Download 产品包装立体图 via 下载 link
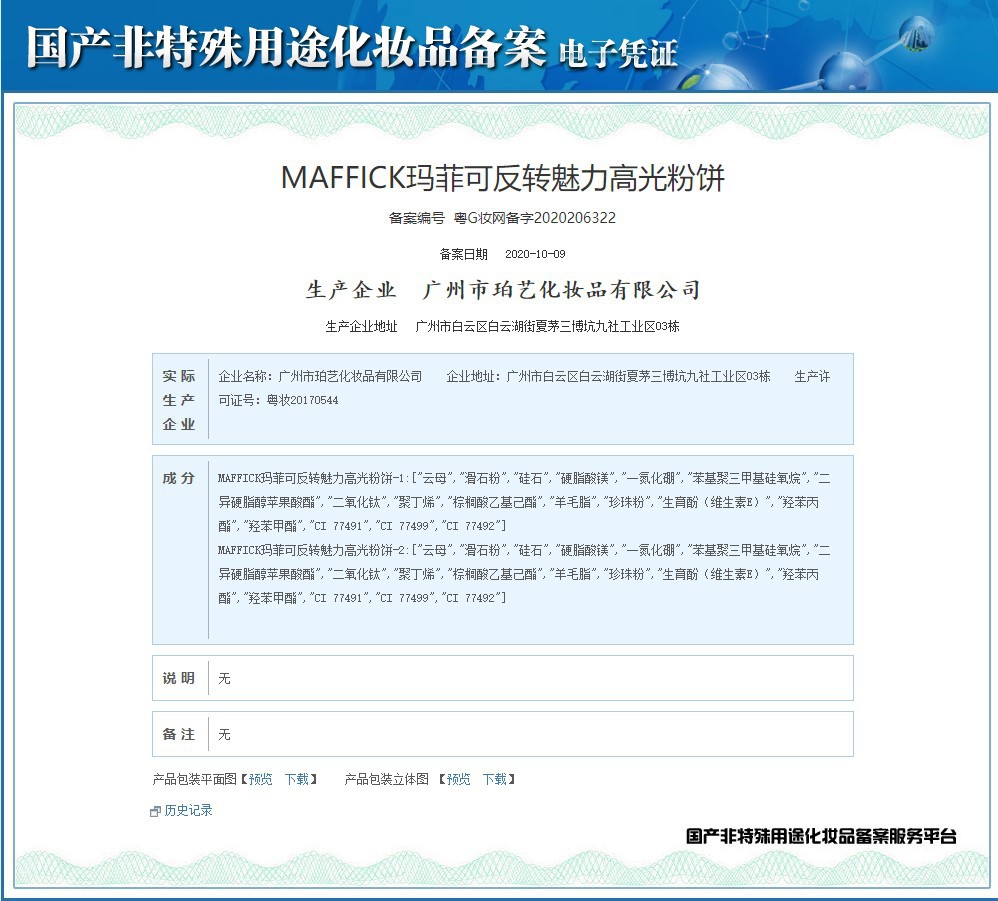 click(495, 779)
